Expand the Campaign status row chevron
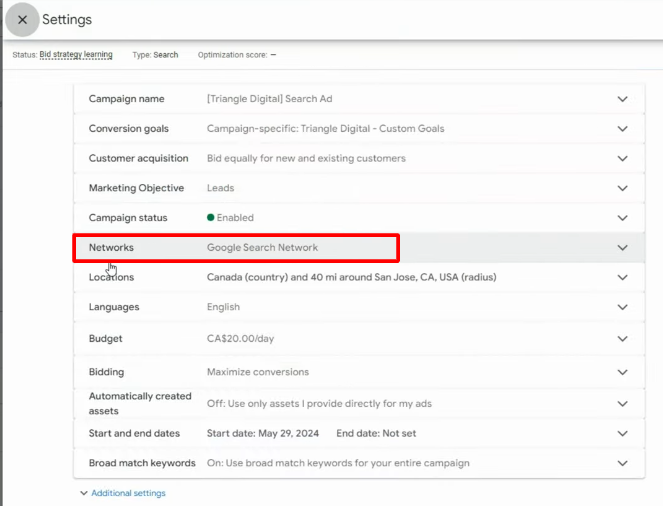The image size is (663, 506). point(622,218)
